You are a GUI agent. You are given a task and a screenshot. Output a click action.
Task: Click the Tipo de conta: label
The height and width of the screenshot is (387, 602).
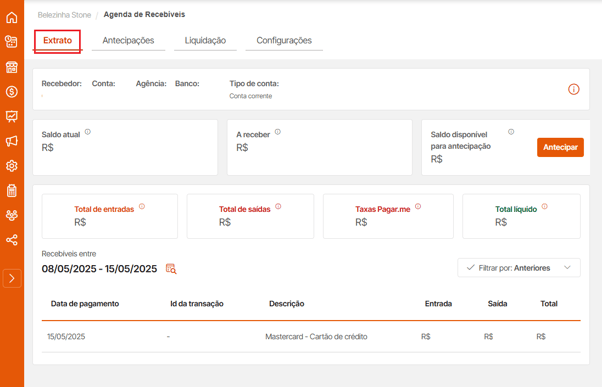254,84
